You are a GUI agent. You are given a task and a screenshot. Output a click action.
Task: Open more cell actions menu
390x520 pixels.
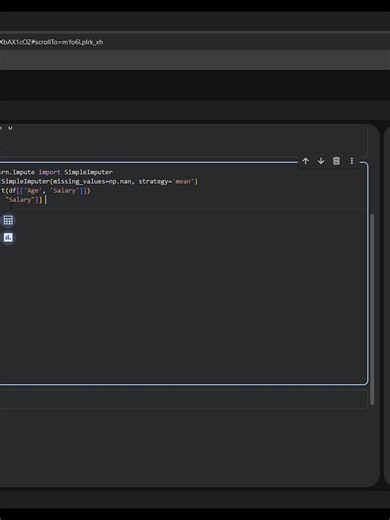tap(352, 161)
